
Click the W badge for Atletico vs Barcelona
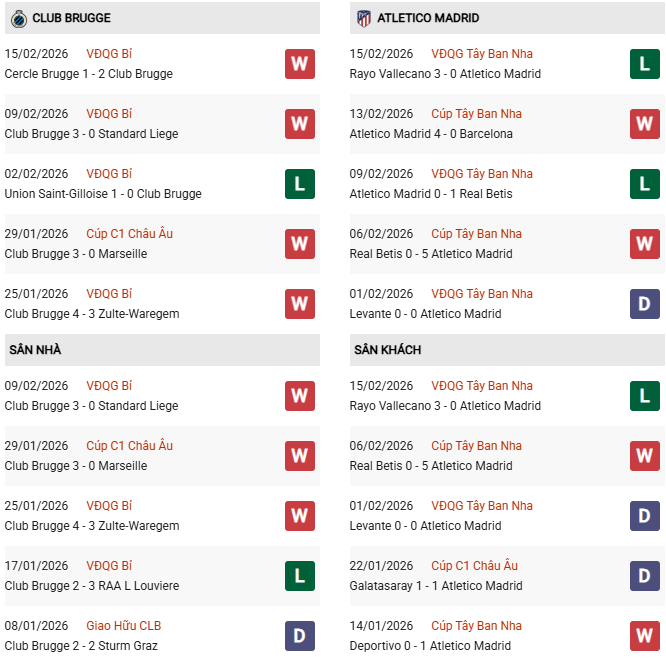(x=644, y=124)
